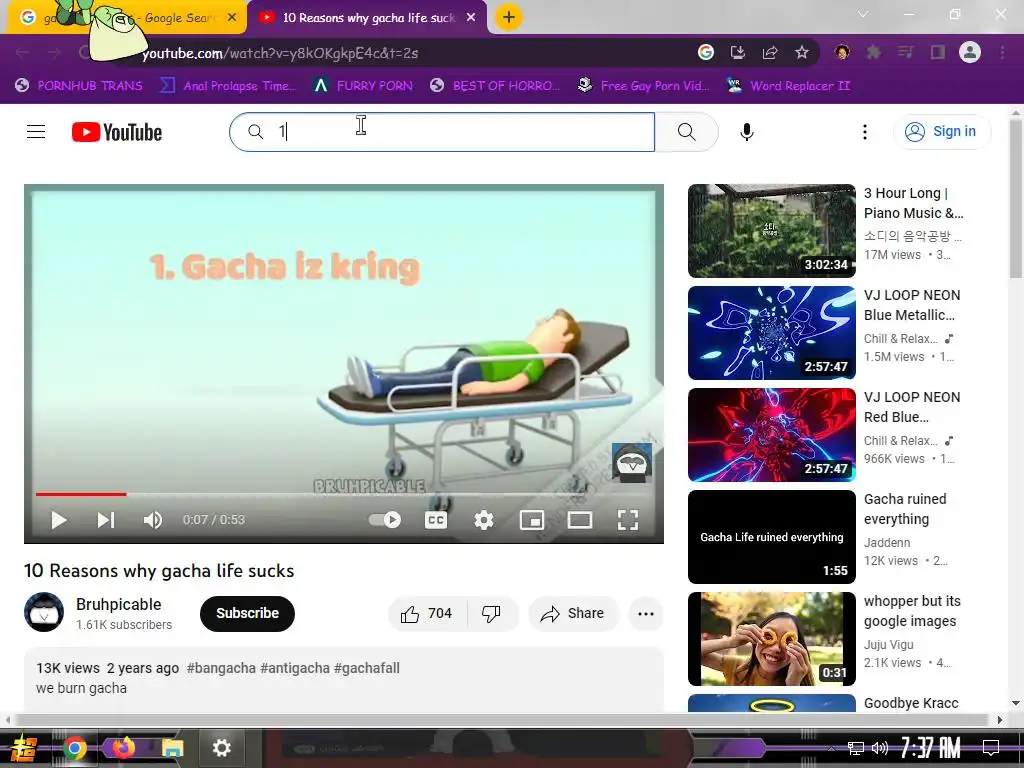Click the #antigacha hashtag
This screenshot has width=1024, height=768.
295,668
